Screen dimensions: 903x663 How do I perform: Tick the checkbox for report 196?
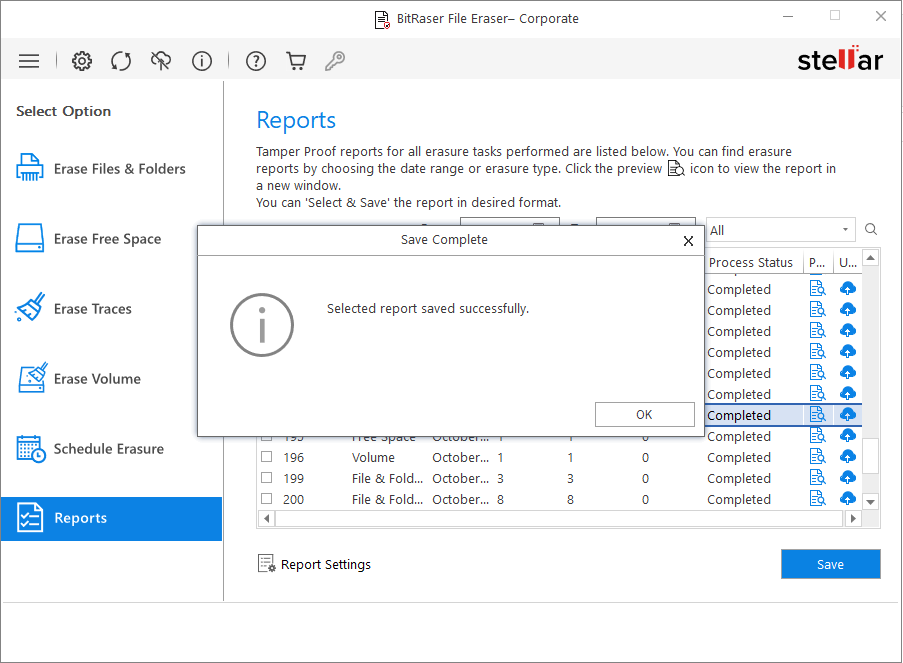267,457
